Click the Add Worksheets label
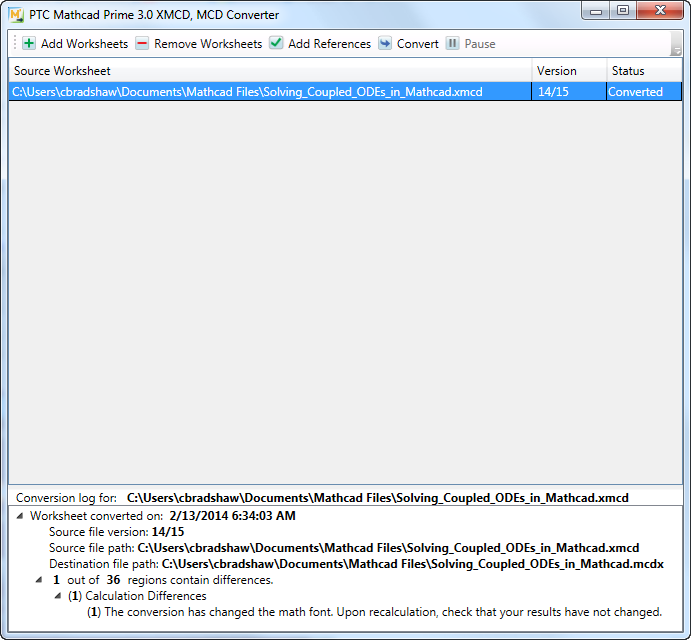Screen dimensions: 691x640 pos(85,44)
